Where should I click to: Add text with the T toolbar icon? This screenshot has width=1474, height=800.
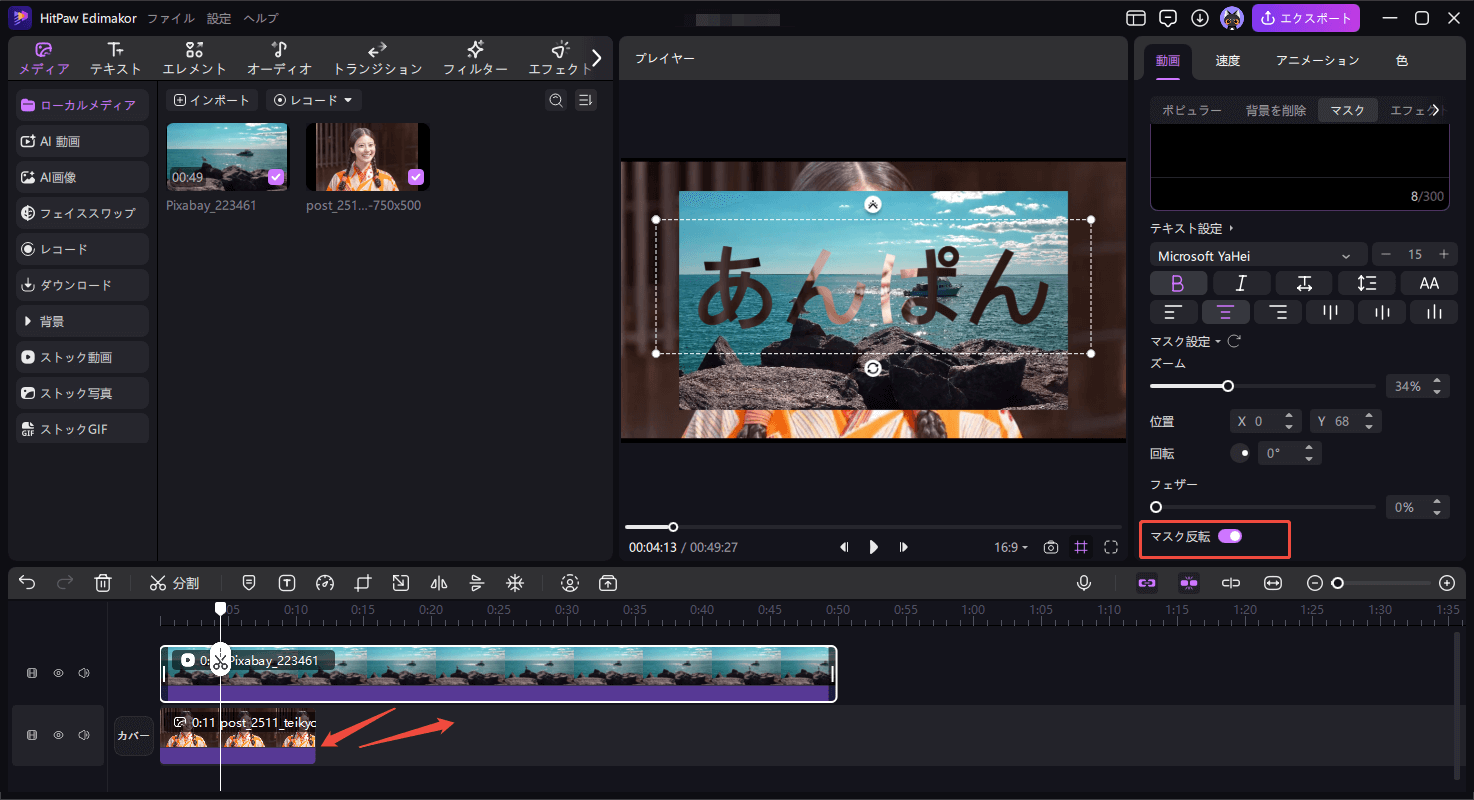pyautogui.click(x=287, y=583)
